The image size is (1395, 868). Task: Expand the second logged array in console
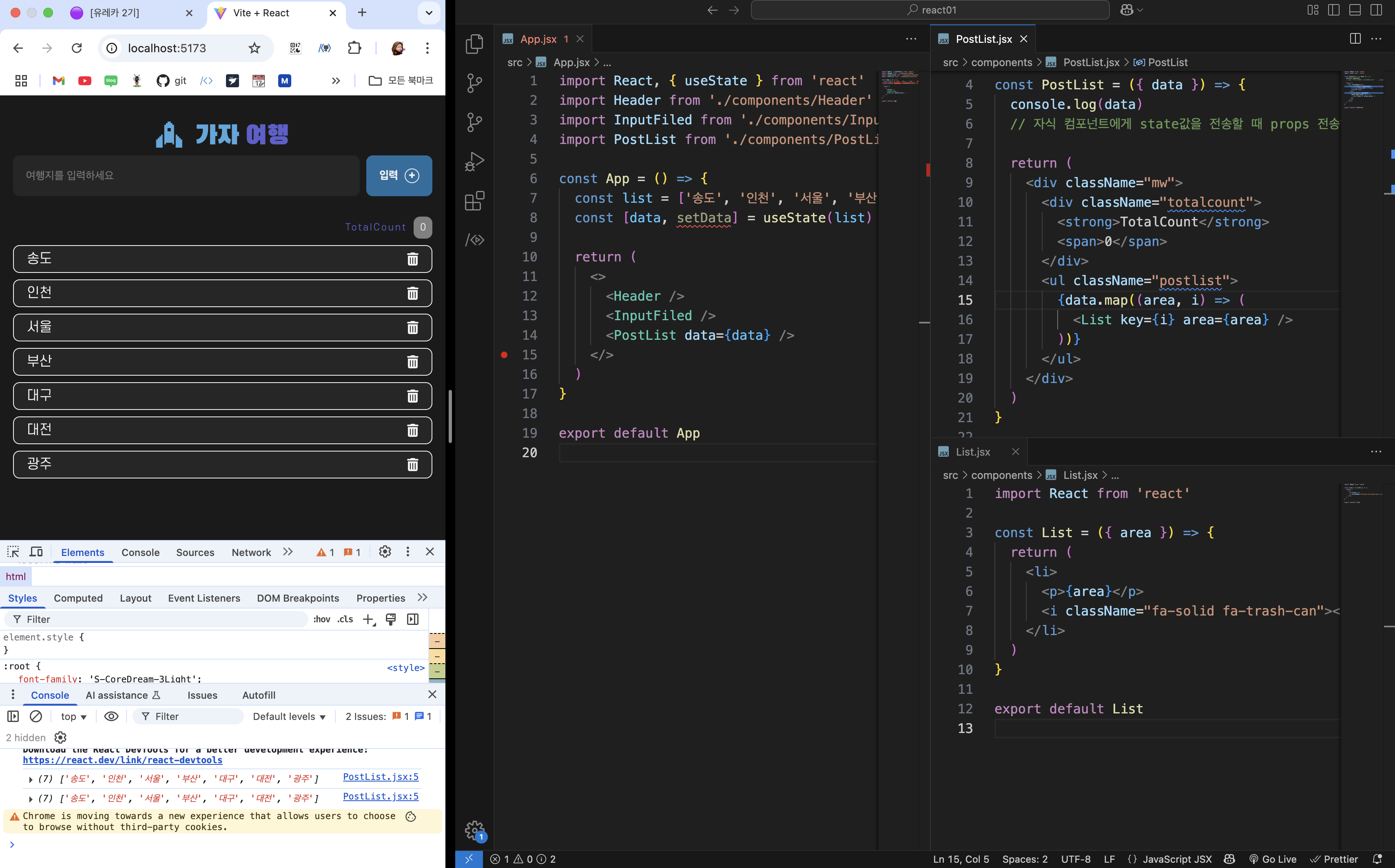click(x=31, y=799)
